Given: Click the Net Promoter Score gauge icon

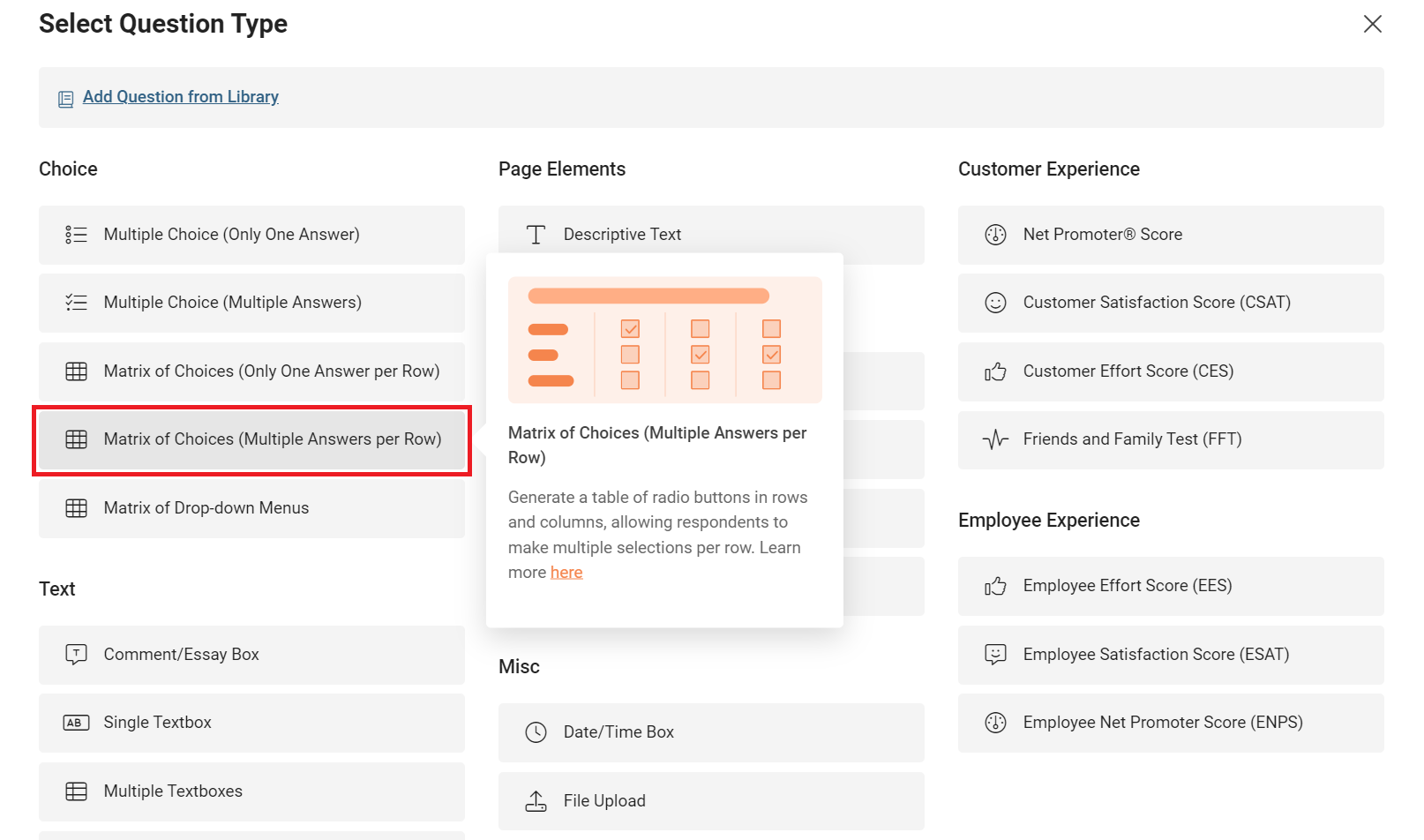Looking at the screenshot, I should coord(995,235).
